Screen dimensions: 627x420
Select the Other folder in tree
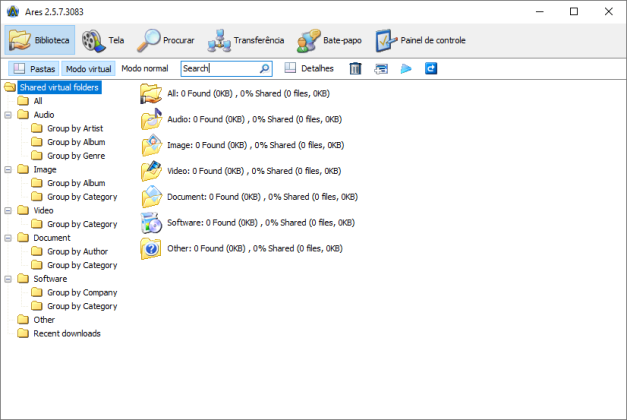44,320
